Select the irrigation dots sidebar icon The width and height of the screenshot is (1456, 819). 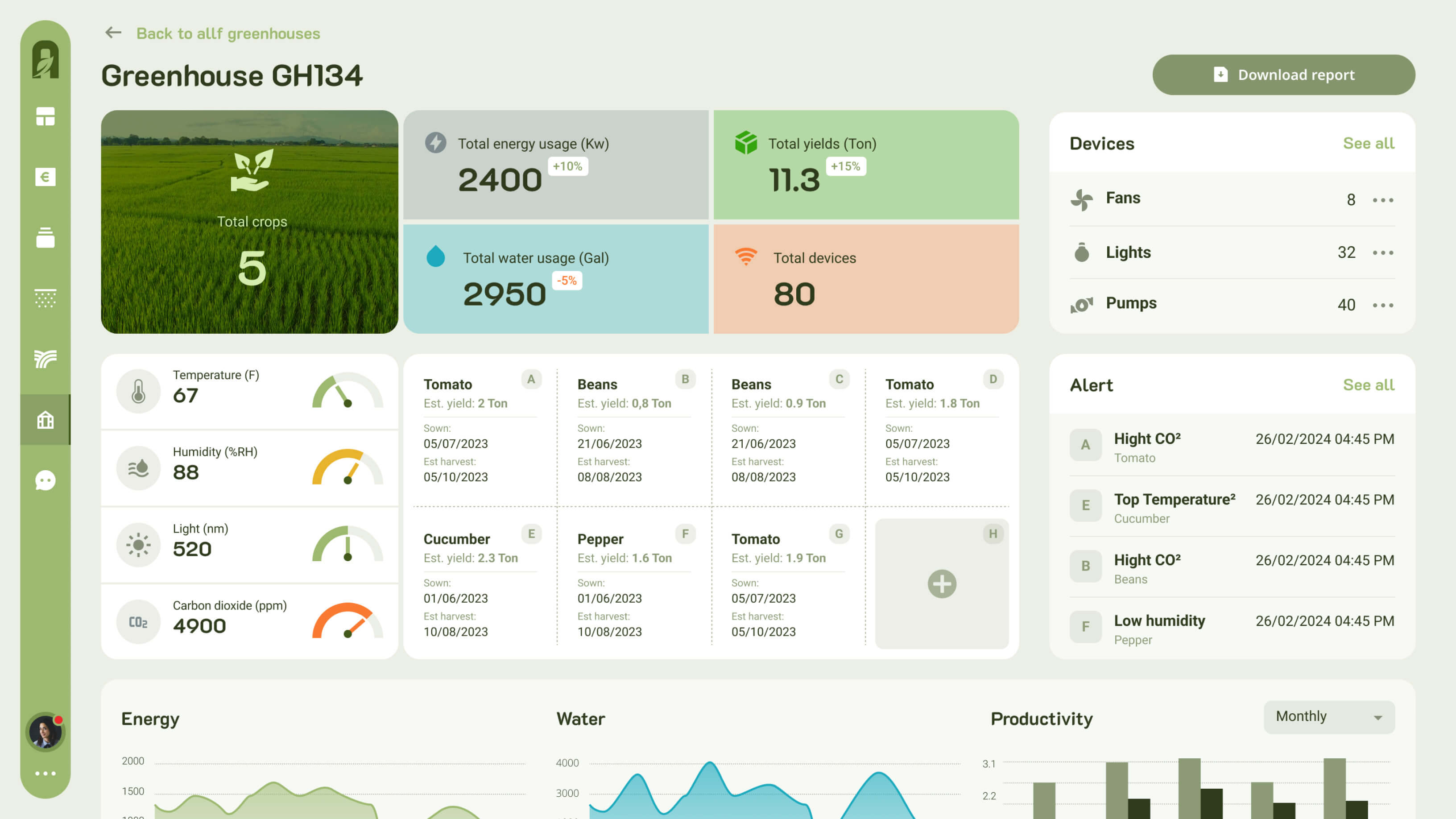[x=45, y=298]
